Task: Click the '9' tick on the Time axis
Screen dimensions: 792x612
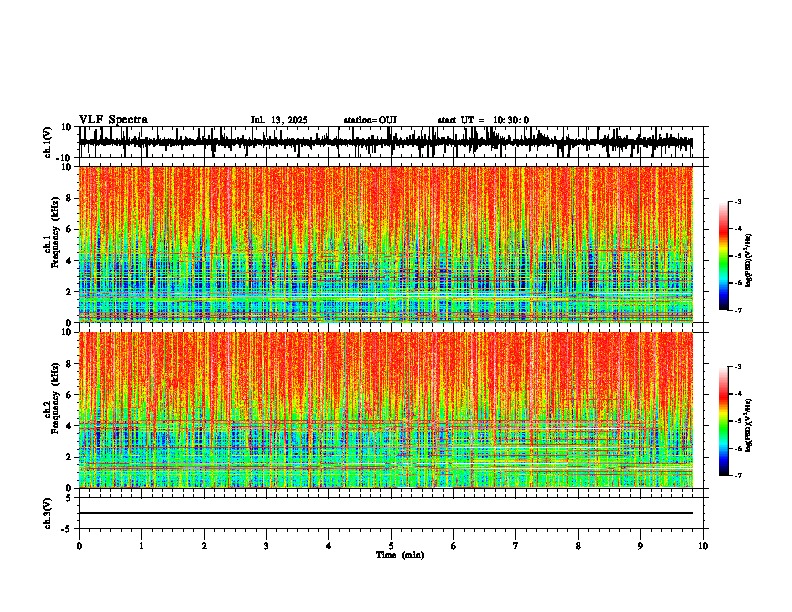Action: click(640, 546)
